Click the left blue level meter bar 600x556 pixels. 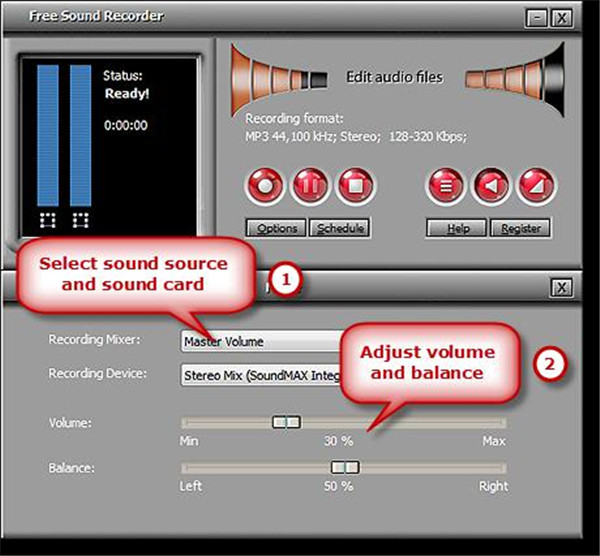[48, 135]
